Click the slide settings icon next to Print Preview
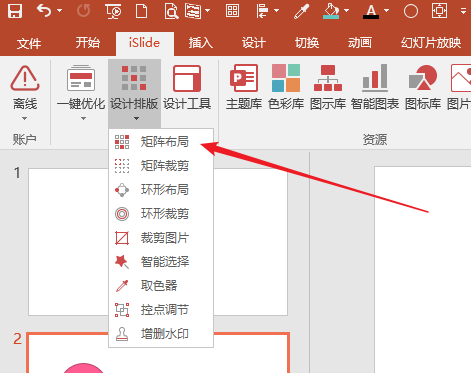 194,11
